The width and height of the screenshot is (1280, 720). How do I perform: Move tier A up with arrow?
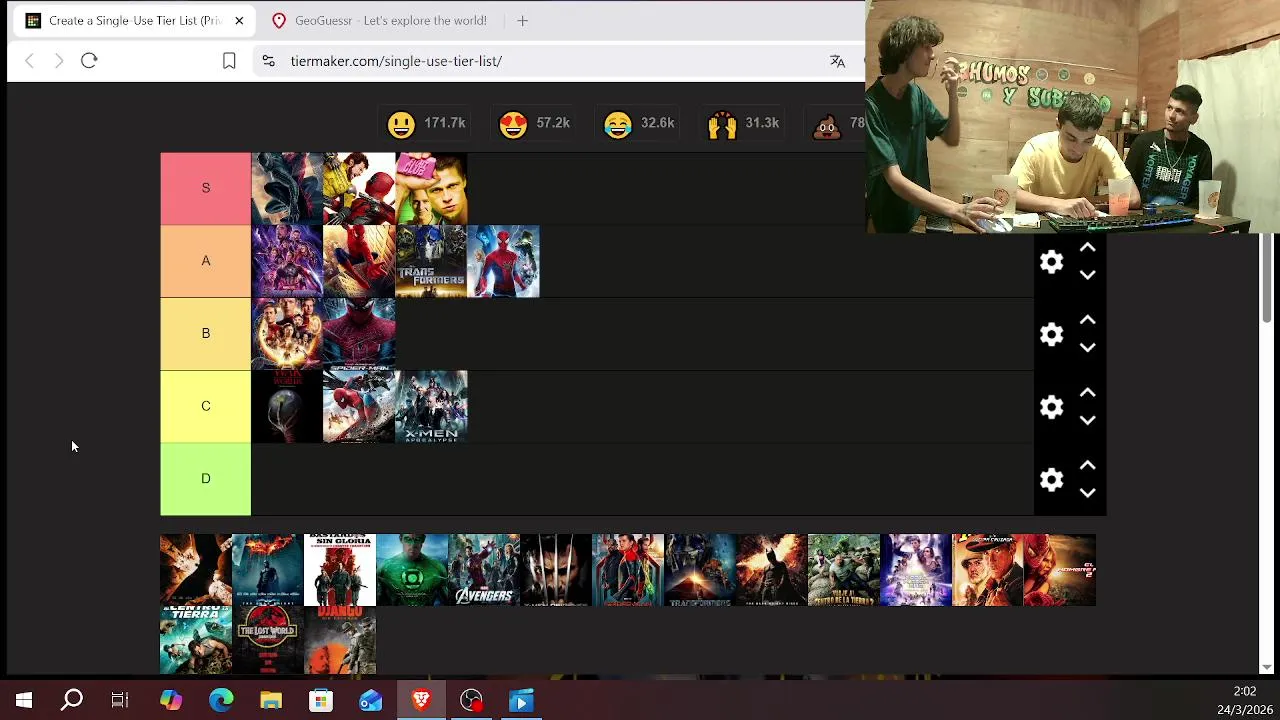1088,248
